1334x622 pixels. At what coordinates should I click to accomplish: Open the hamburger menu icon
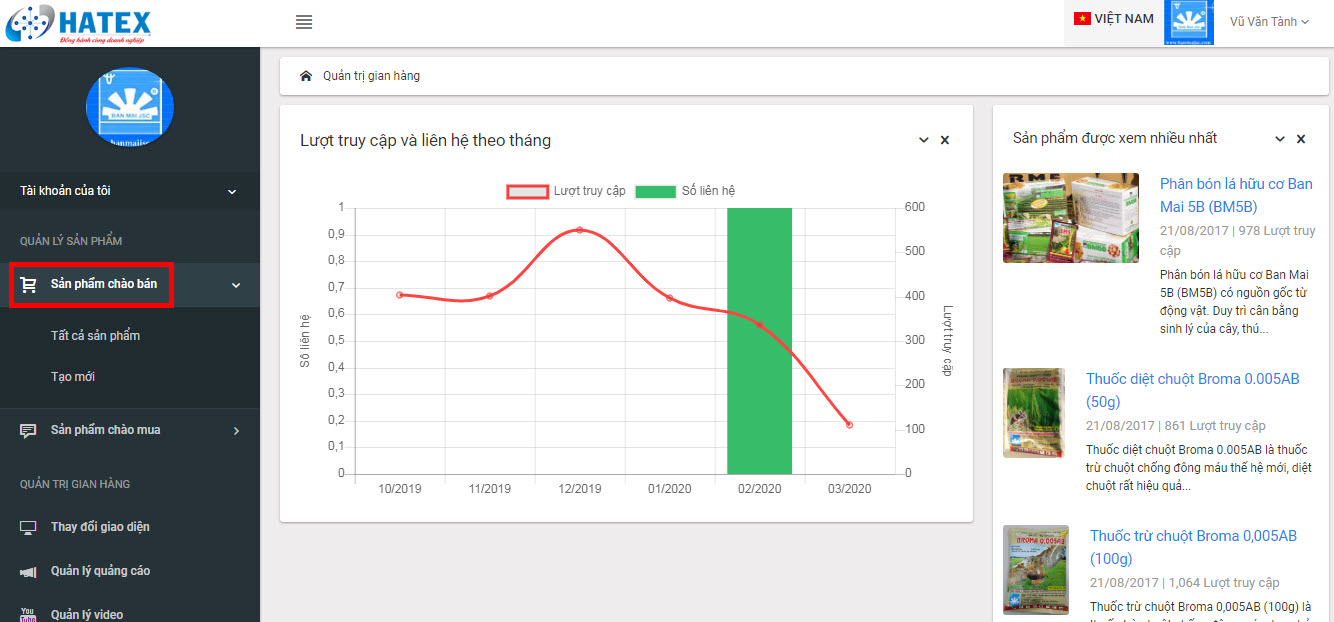point(304,22)
